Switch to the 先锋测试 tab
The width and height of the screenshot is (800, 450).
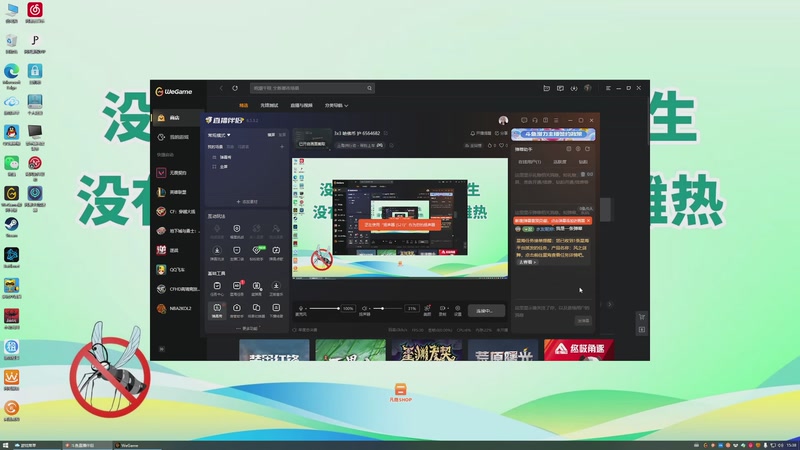[269, 106]
